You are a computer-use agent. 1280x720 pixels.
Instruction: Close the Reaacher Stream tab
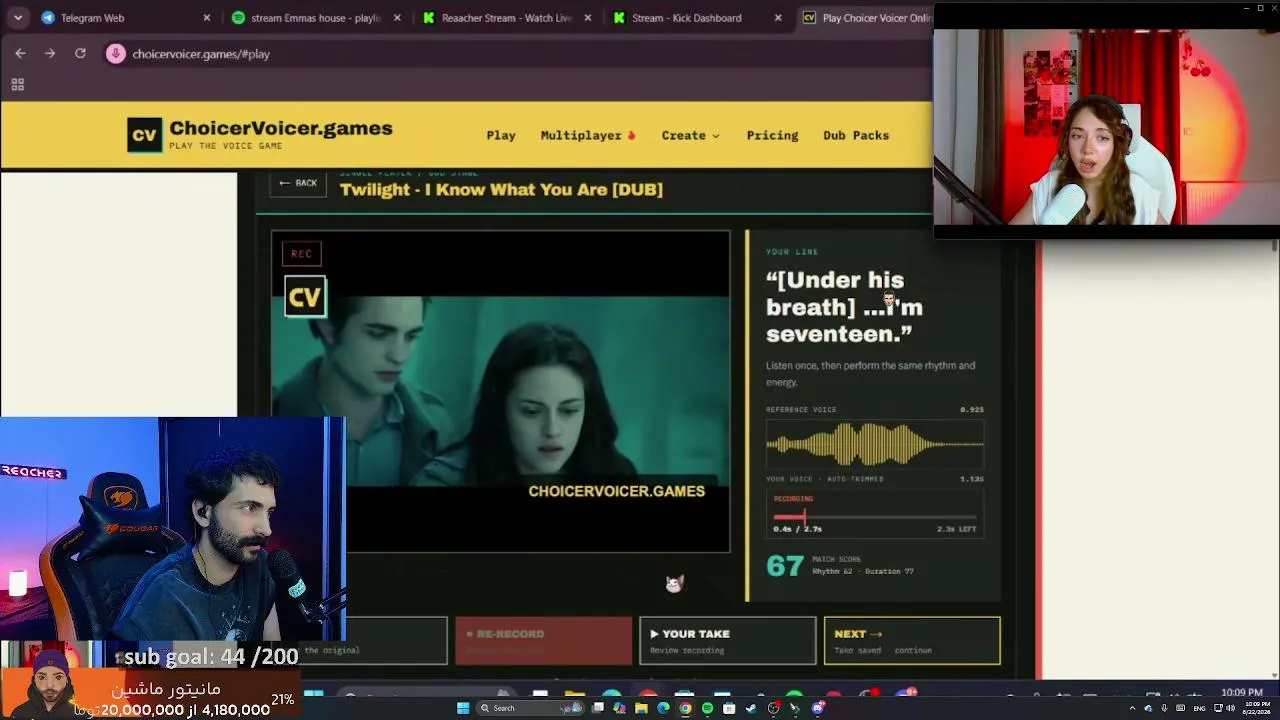(588, 18)
